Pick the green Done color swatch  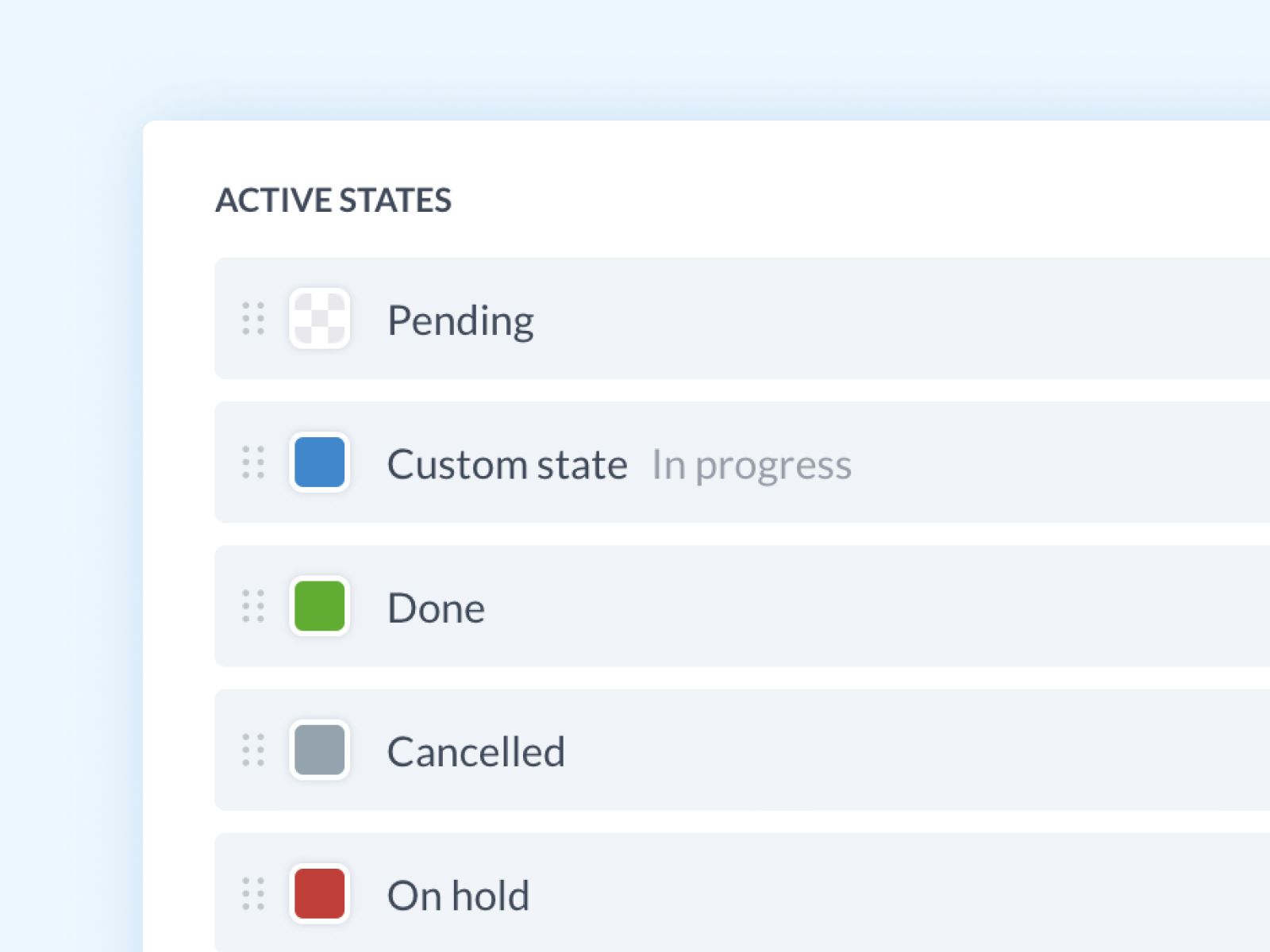point(320,606)
